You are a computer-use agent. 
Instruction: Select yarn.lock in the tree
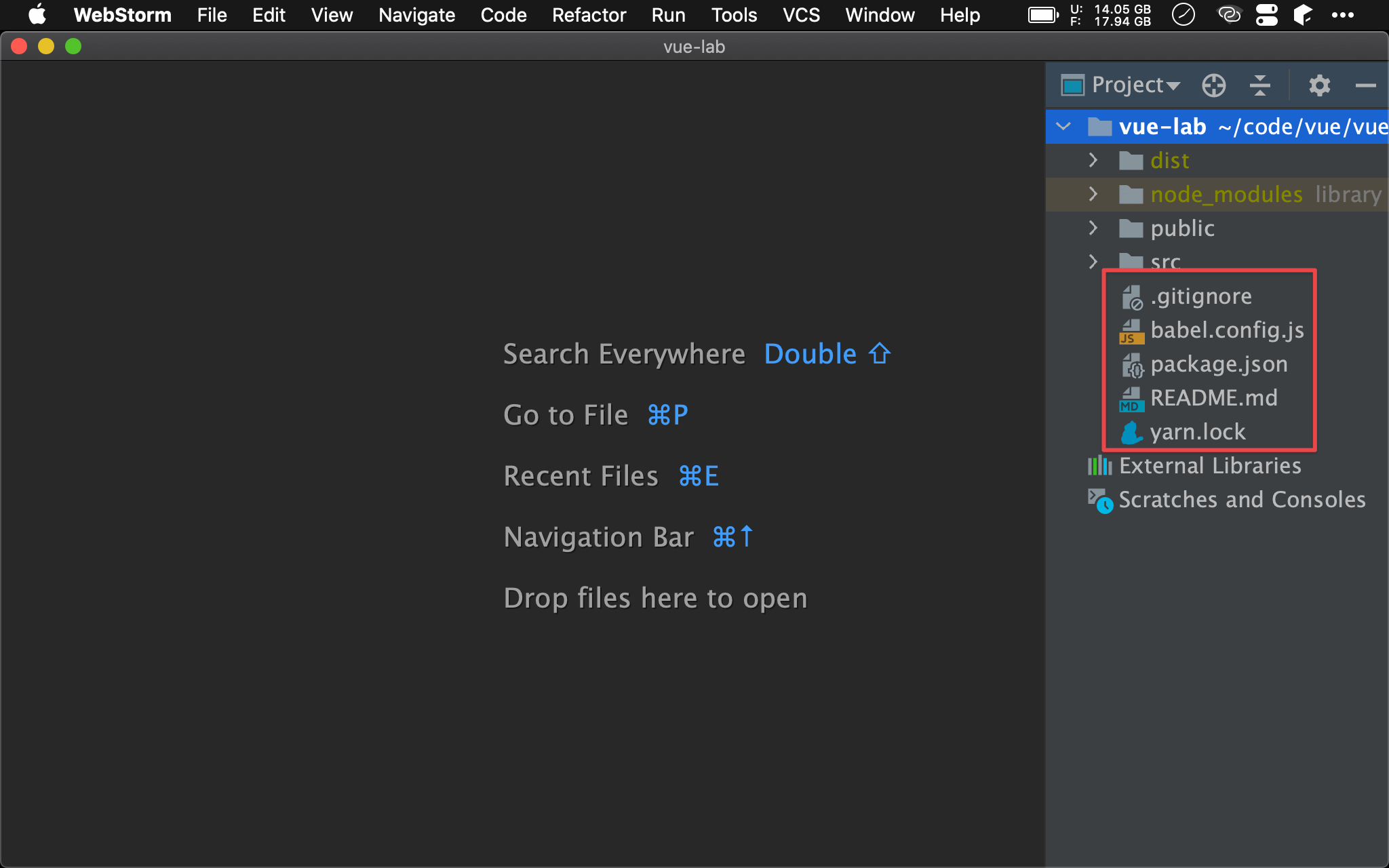click(x=1198, y=432)
